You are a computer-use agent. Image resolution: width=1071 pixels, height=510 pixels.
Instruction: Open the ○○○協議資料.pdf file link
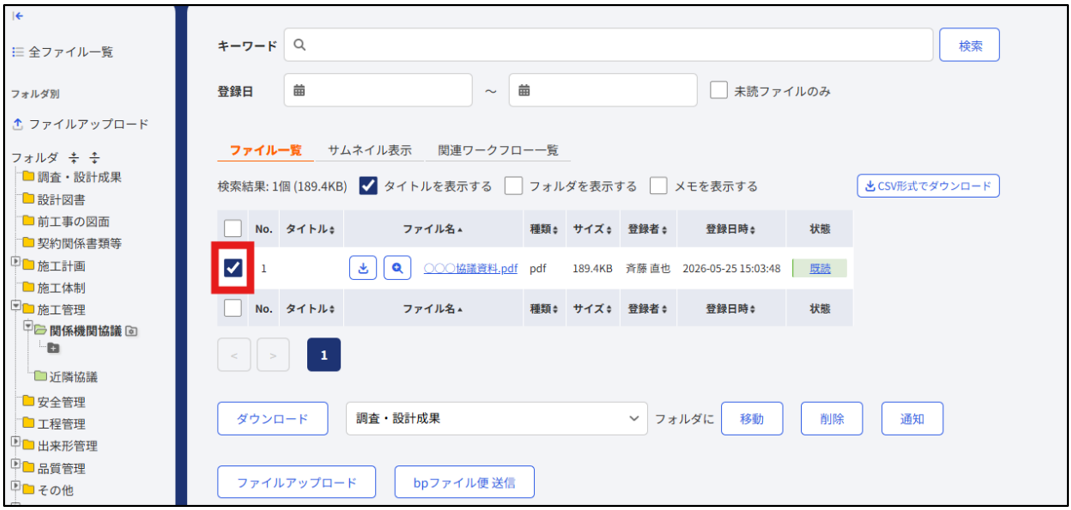coord(471,269)
